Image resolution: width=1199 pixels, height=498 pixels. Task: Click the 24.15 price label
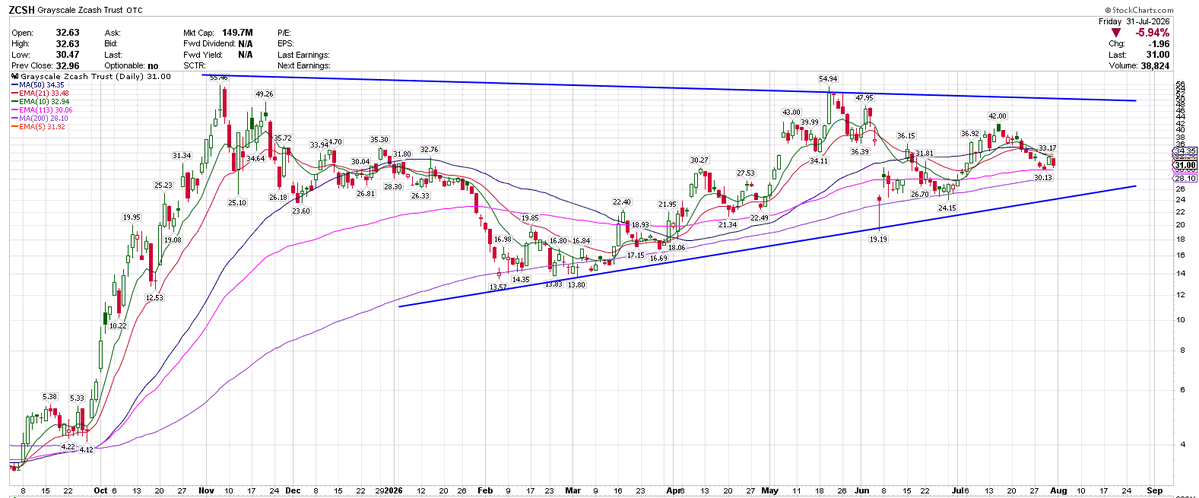948,207
